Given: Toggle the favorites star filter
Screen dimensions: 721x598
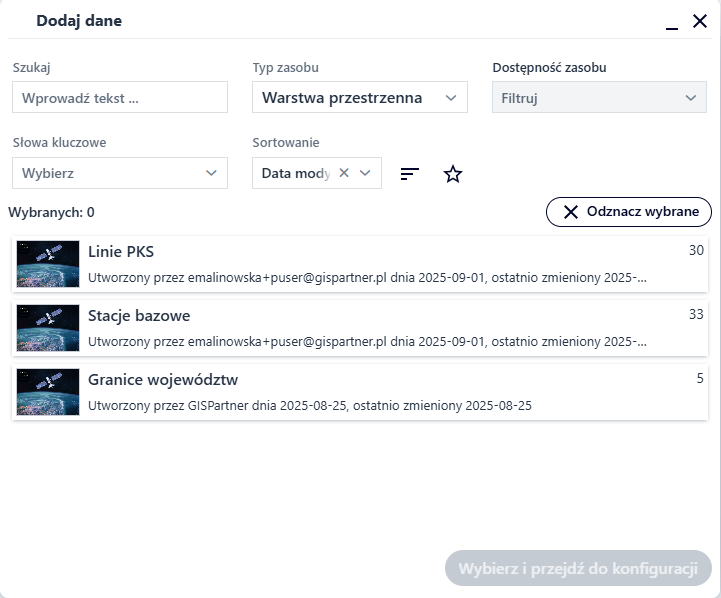Looking at the screenshot, I should [453, 174].
